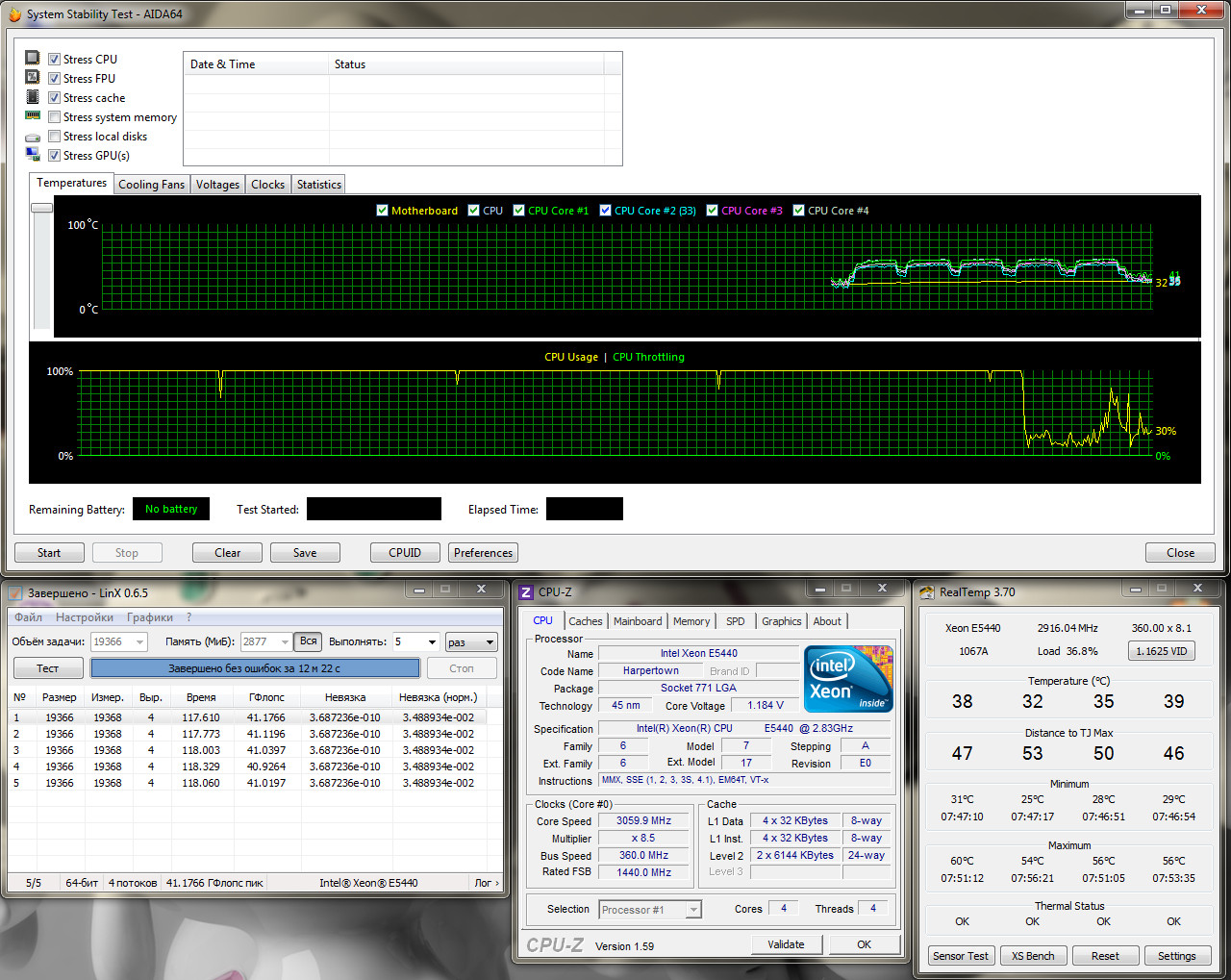
Task: Click the Stress system memory RAM icon
Action: [33, 115]
